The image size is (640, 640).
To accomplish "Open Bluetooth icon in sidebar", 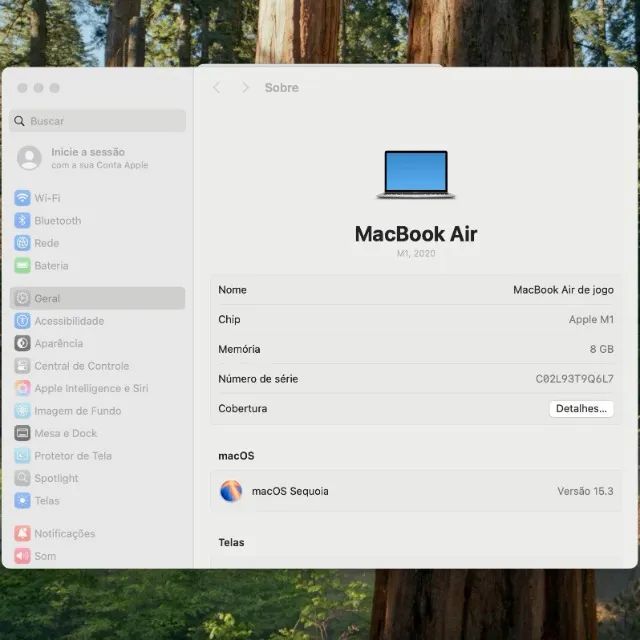I will coord(22,220).
